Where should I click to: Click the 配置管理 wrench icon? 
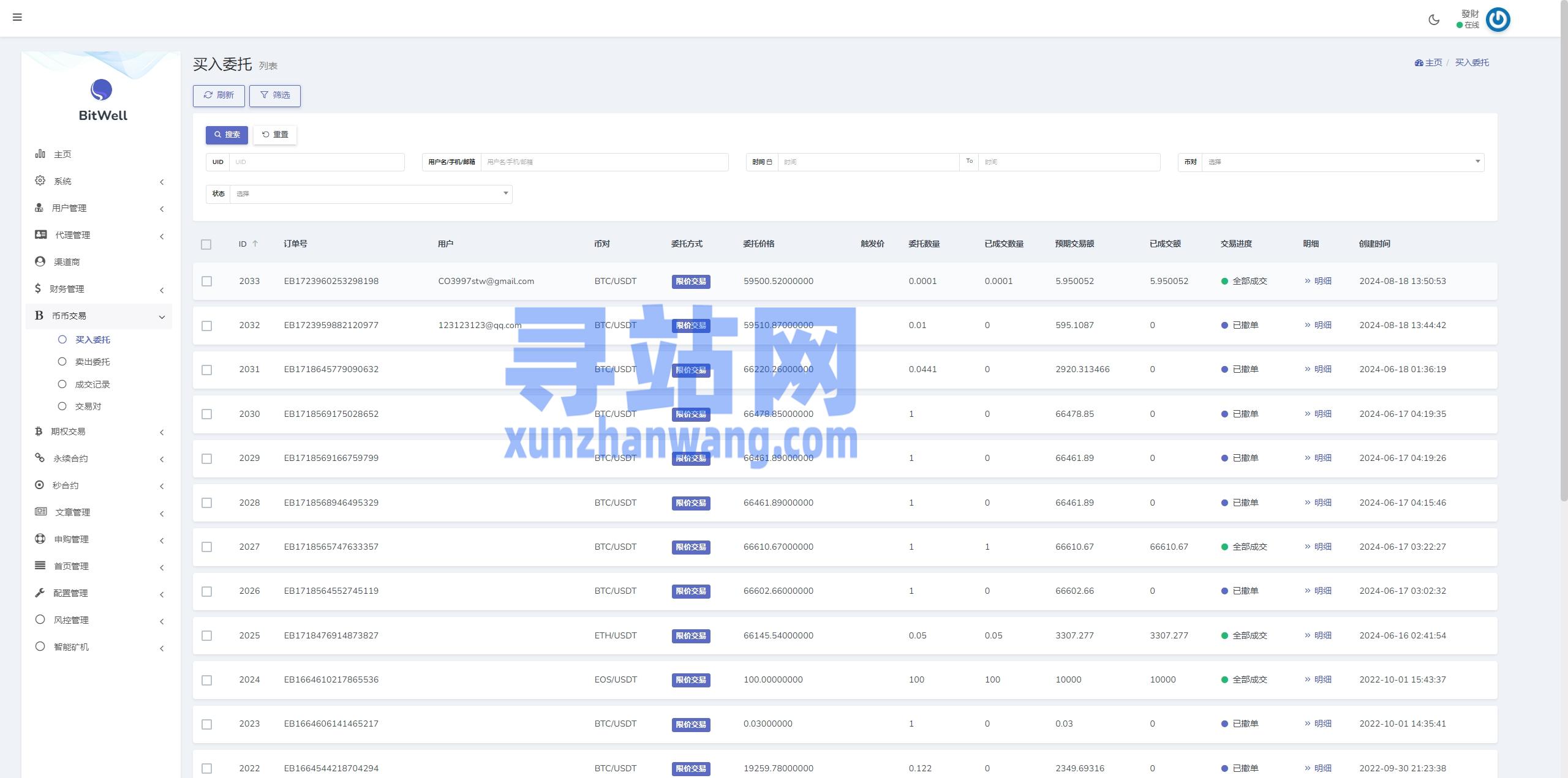(40, 593)
